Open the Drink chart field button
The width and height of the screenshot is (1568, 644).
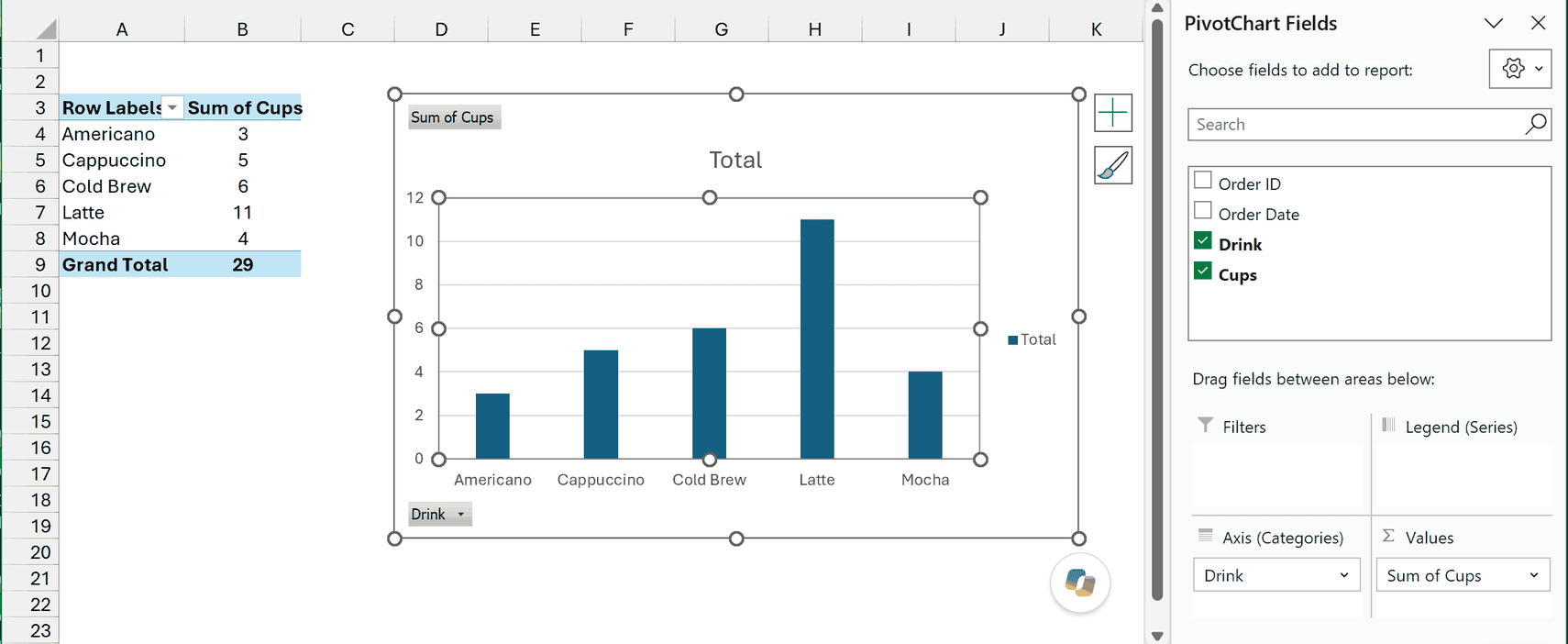click(439, 514)
